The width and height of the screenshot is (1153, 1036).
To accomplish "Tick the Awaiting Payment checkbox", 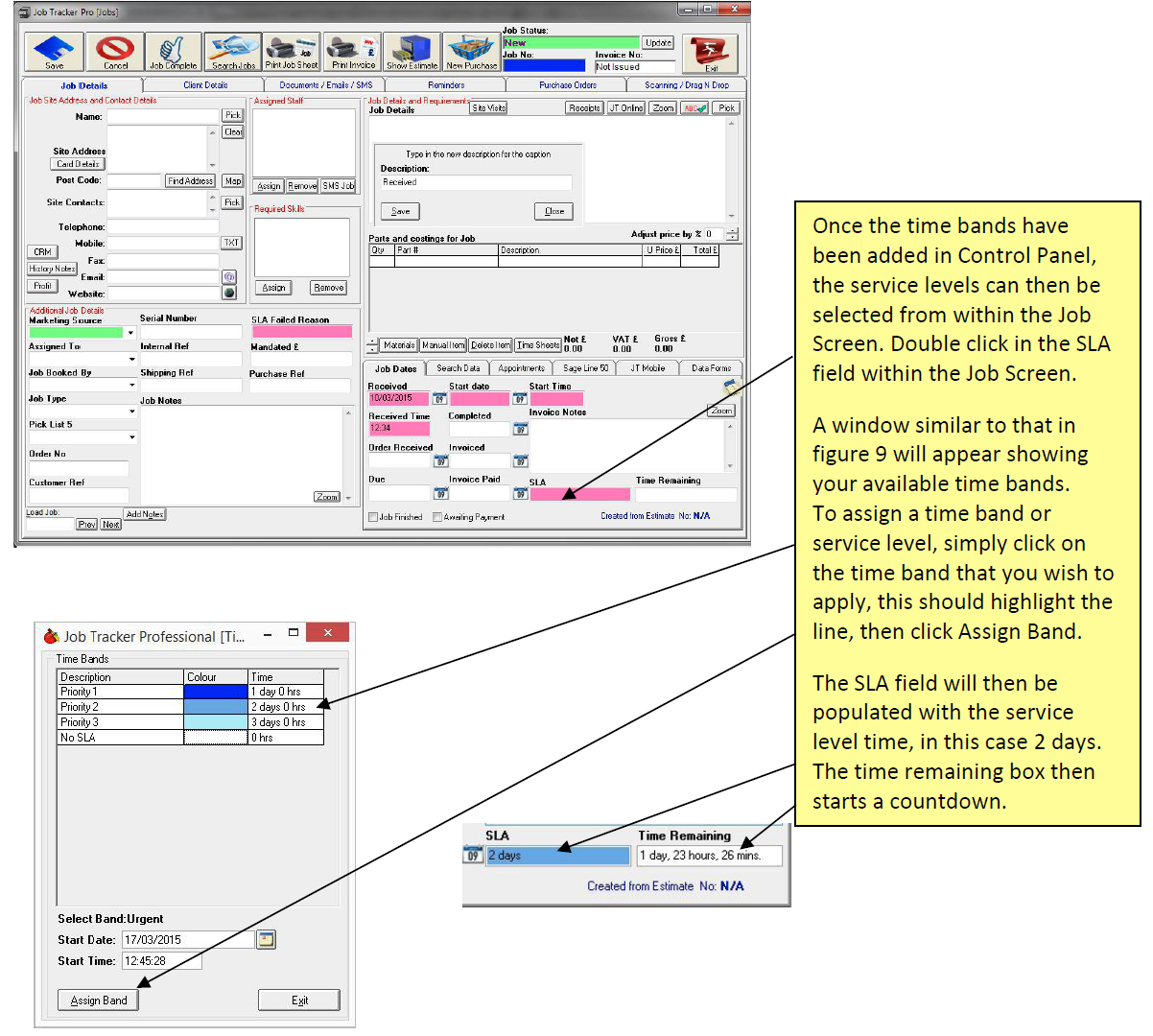I will (x=437, y=517).
